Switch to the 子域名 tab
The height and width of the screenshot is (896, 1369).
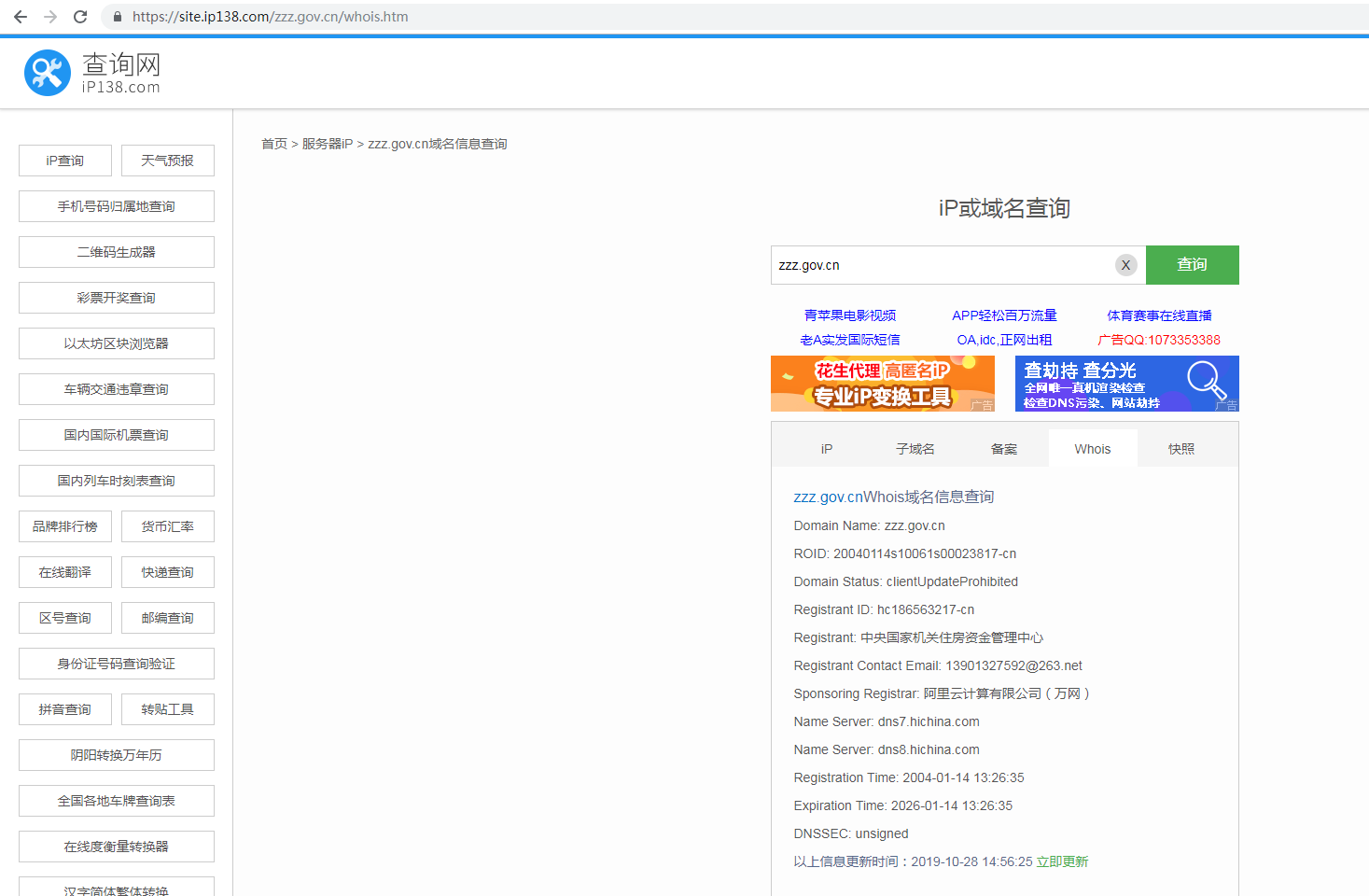[x=915, y=449]
